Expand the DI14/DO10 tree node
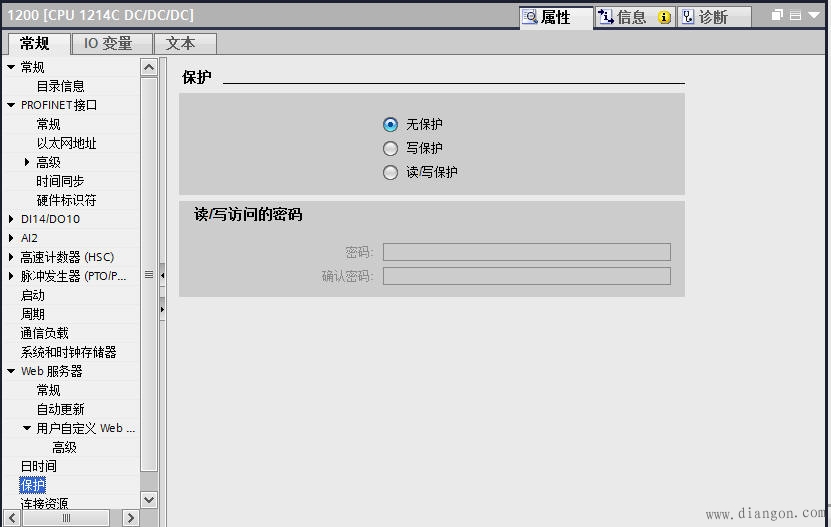This screenshot has height=527, width=831. pyautogui.click(x=11, y=219)
